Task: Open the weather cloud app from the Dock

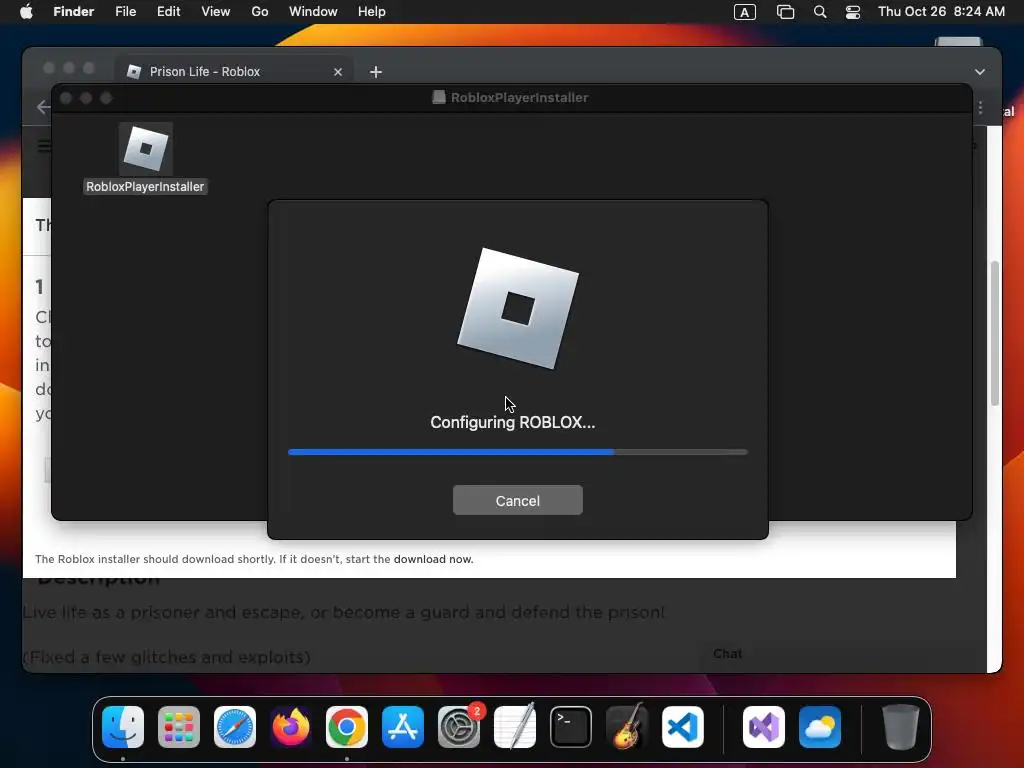Action: pos(820,727)
